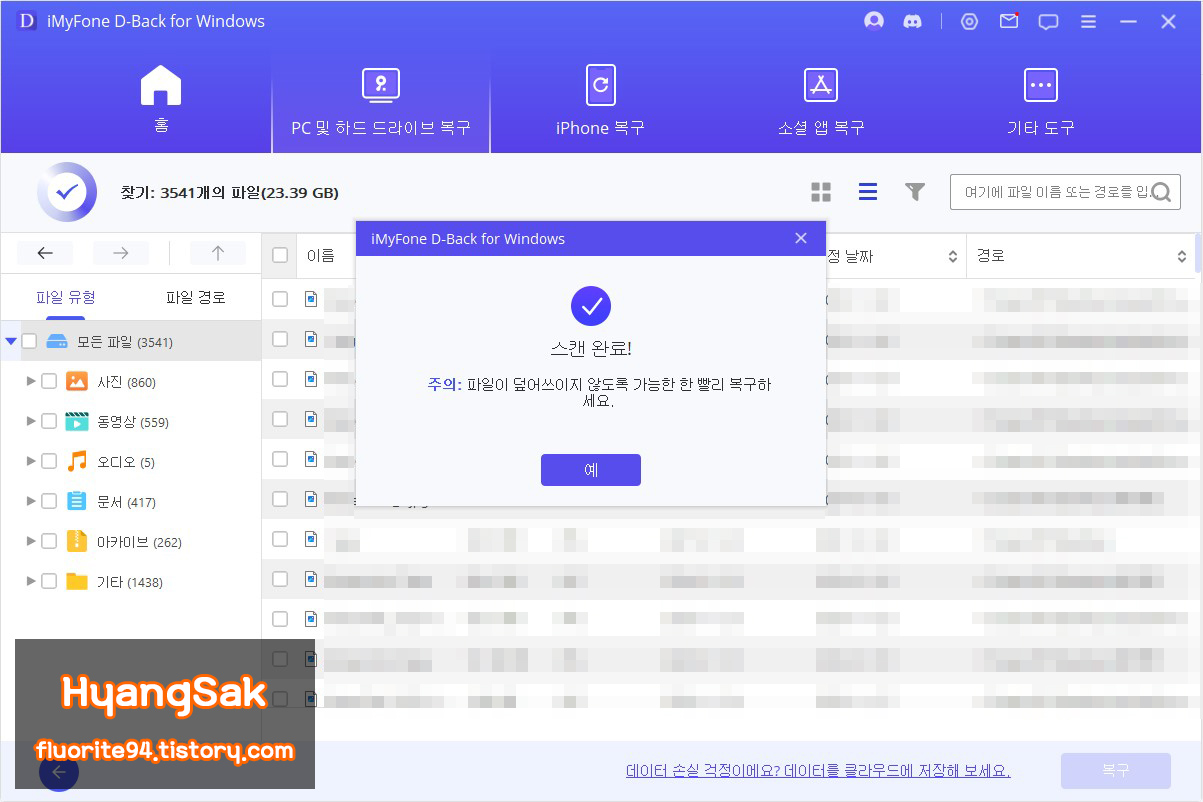Toggle the select-all checkbox in table header
This screenshot has width=1203, height=802.
click(x=280, y=256)
